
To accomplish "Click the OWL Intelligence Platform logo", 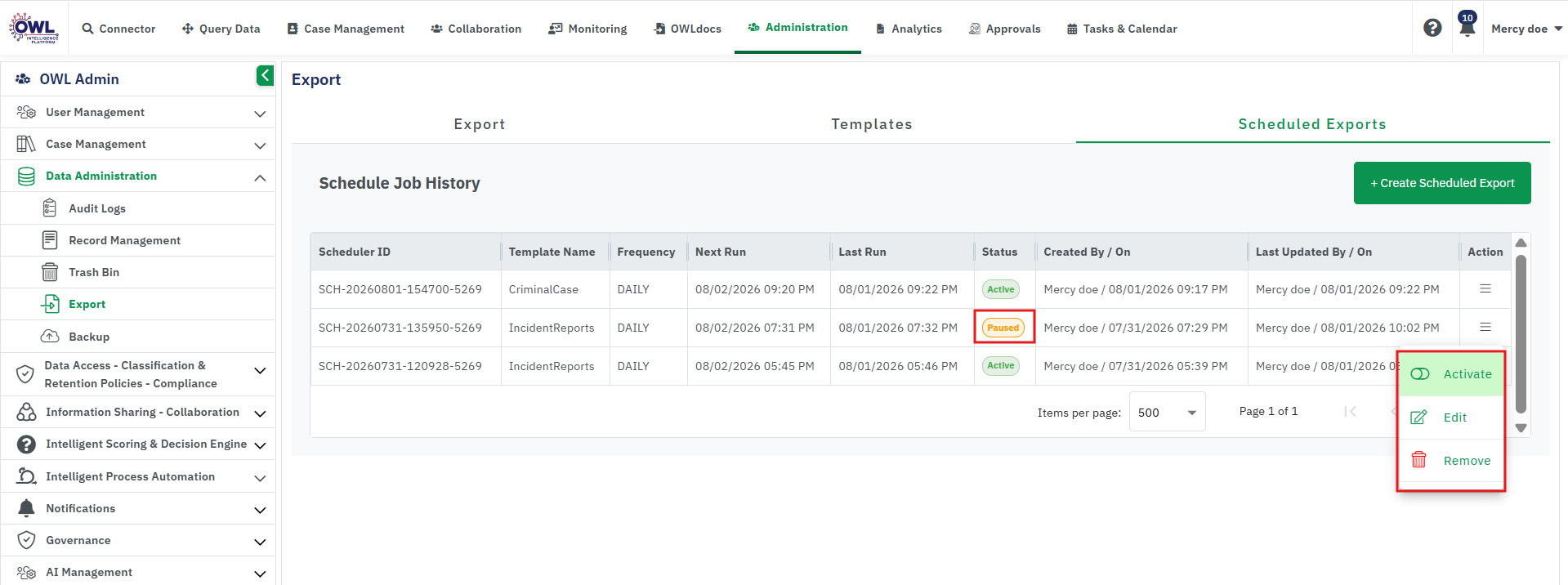I will tap(34, 28).
